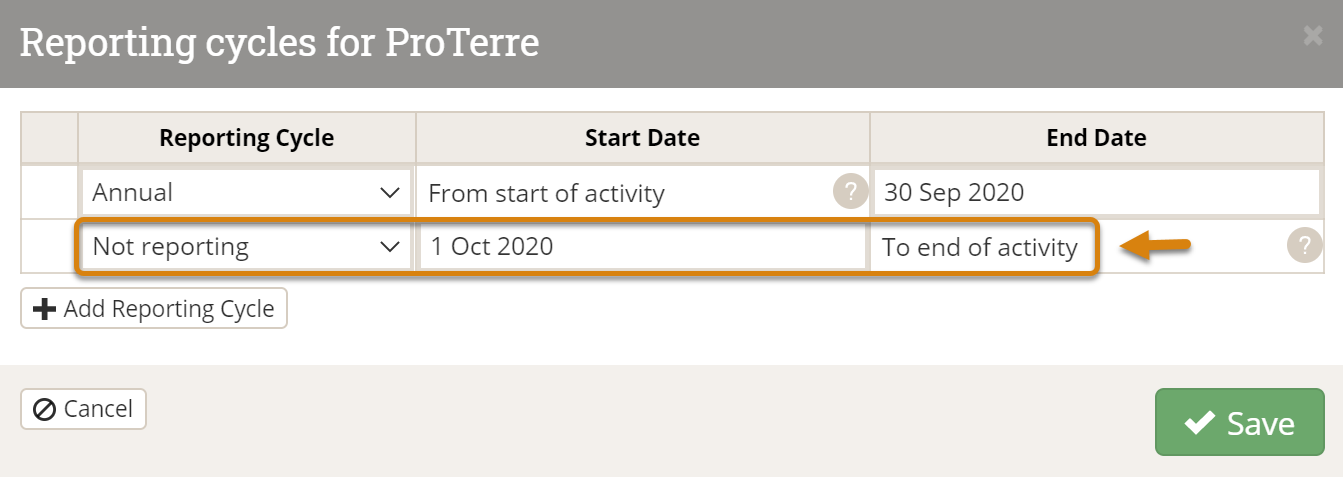
Task: Expand the Not reporting cycle dropdown
Action: (246, 247)
